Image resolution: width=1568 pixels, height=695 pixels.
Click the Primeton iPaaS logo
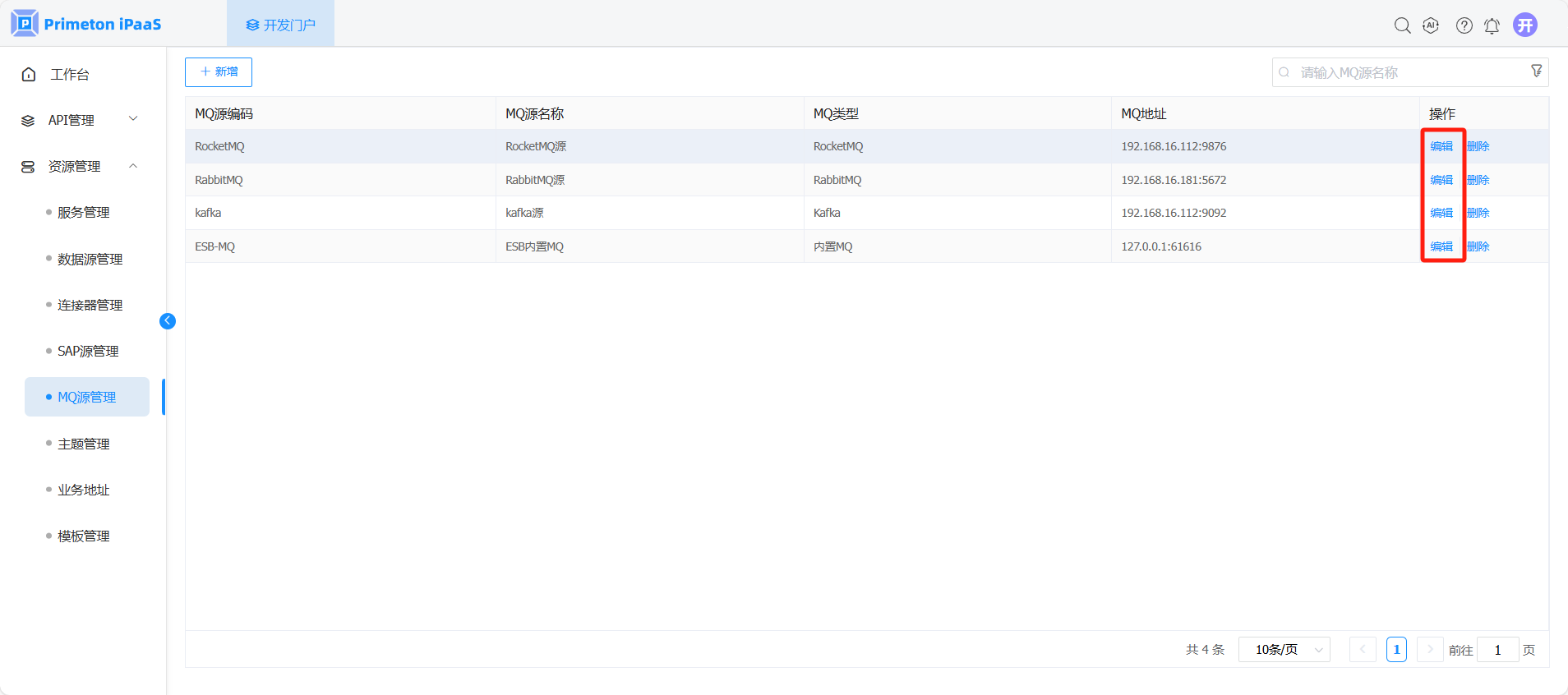(86, 24)
